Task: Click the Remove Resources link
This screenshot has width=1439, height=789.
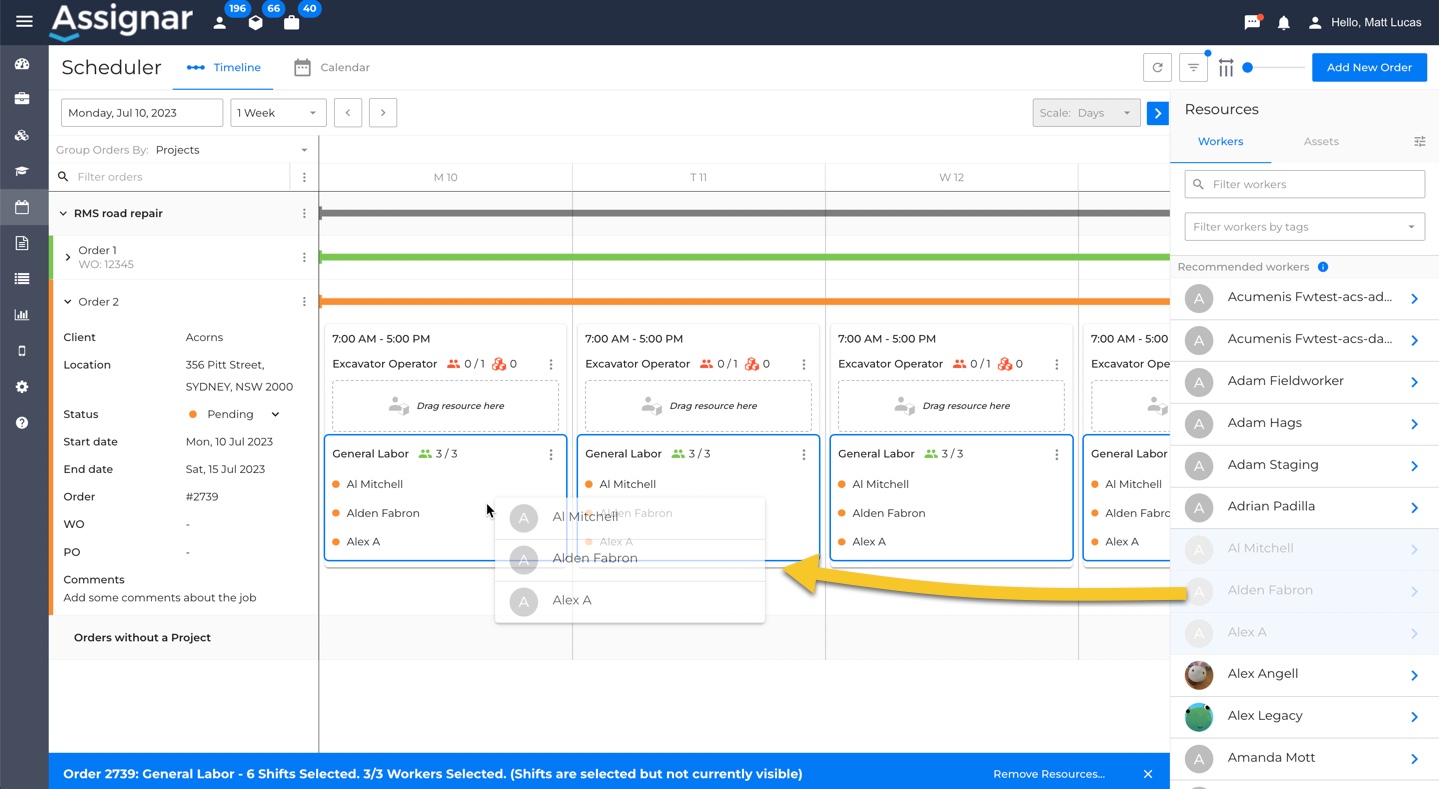Action: pyautogui.click(x=1048, y=773)
